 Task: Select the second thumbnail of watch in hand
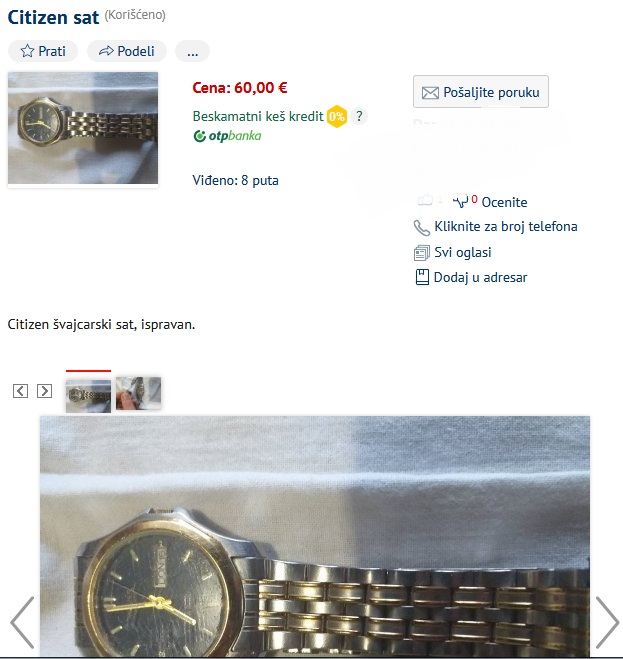138,393
